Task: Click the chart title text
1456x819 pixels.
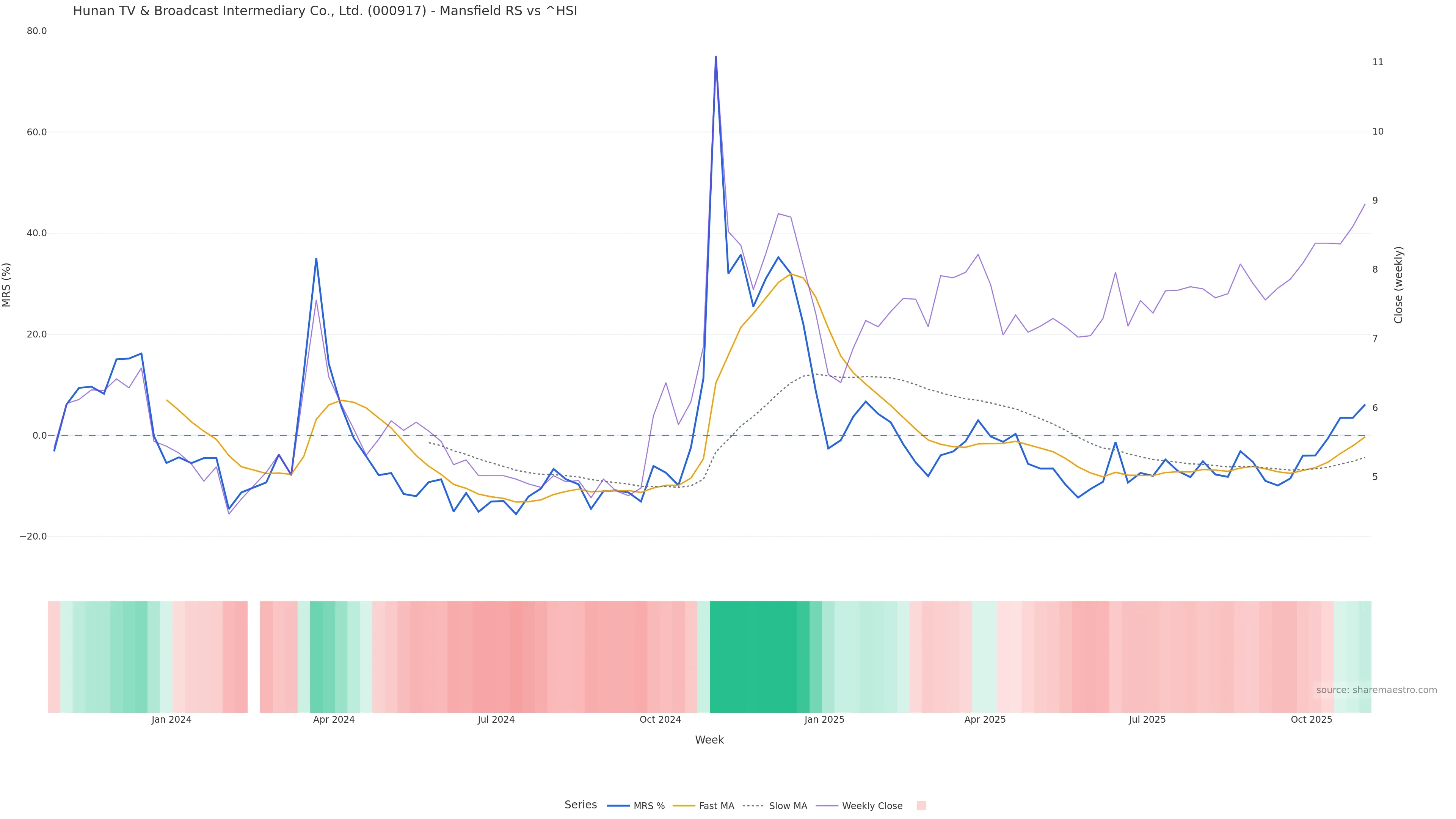Action: 325,11
